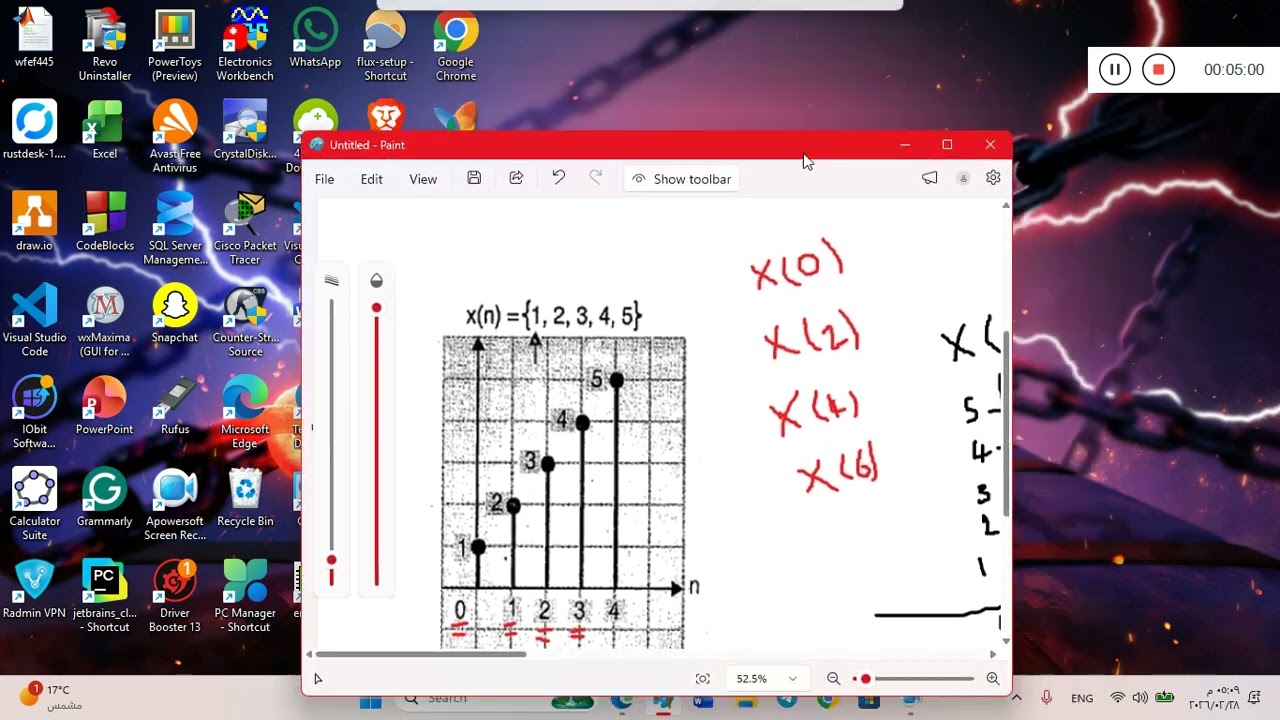This screenshot has width=1280, height=720.
Task: Open the Edit menu in Paint
Action: click(372, 179)
